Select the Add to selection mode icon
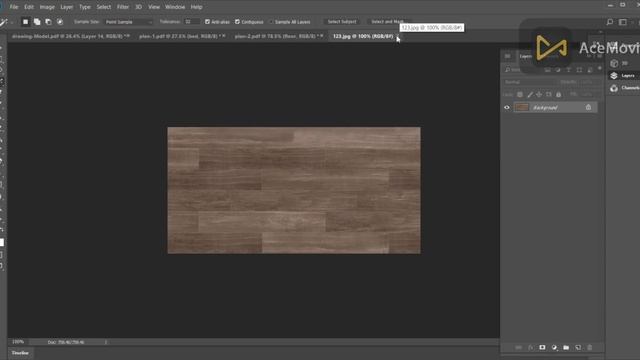The width and height of the screenshot is (640, 360). 37,22
